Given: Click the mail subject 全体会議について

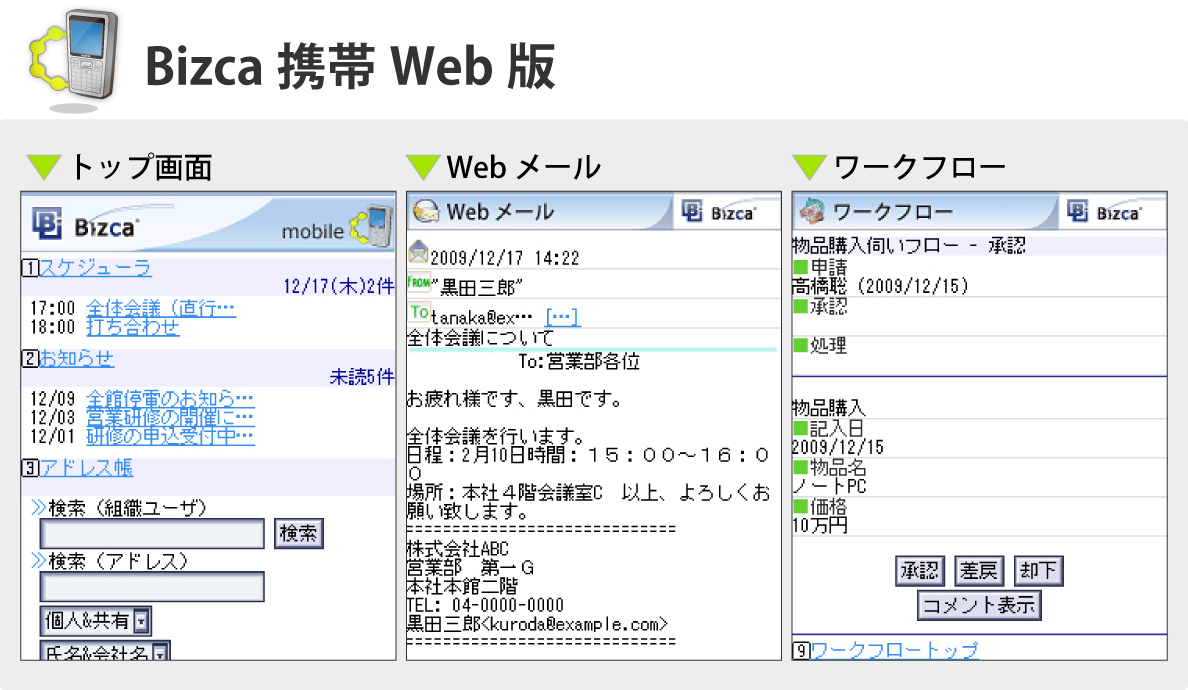Looking at the screenshot, I should coord(480,338).
